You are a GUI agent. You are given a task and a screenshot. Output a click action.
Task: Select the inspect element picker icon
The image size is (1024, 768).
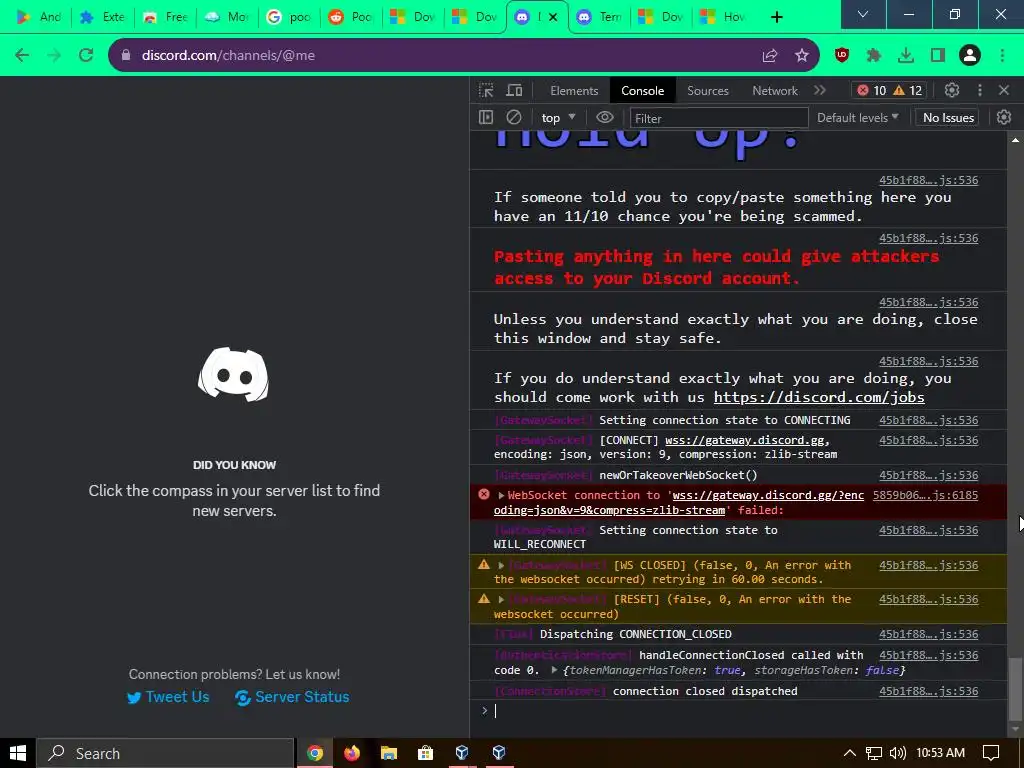click(486, 90)
